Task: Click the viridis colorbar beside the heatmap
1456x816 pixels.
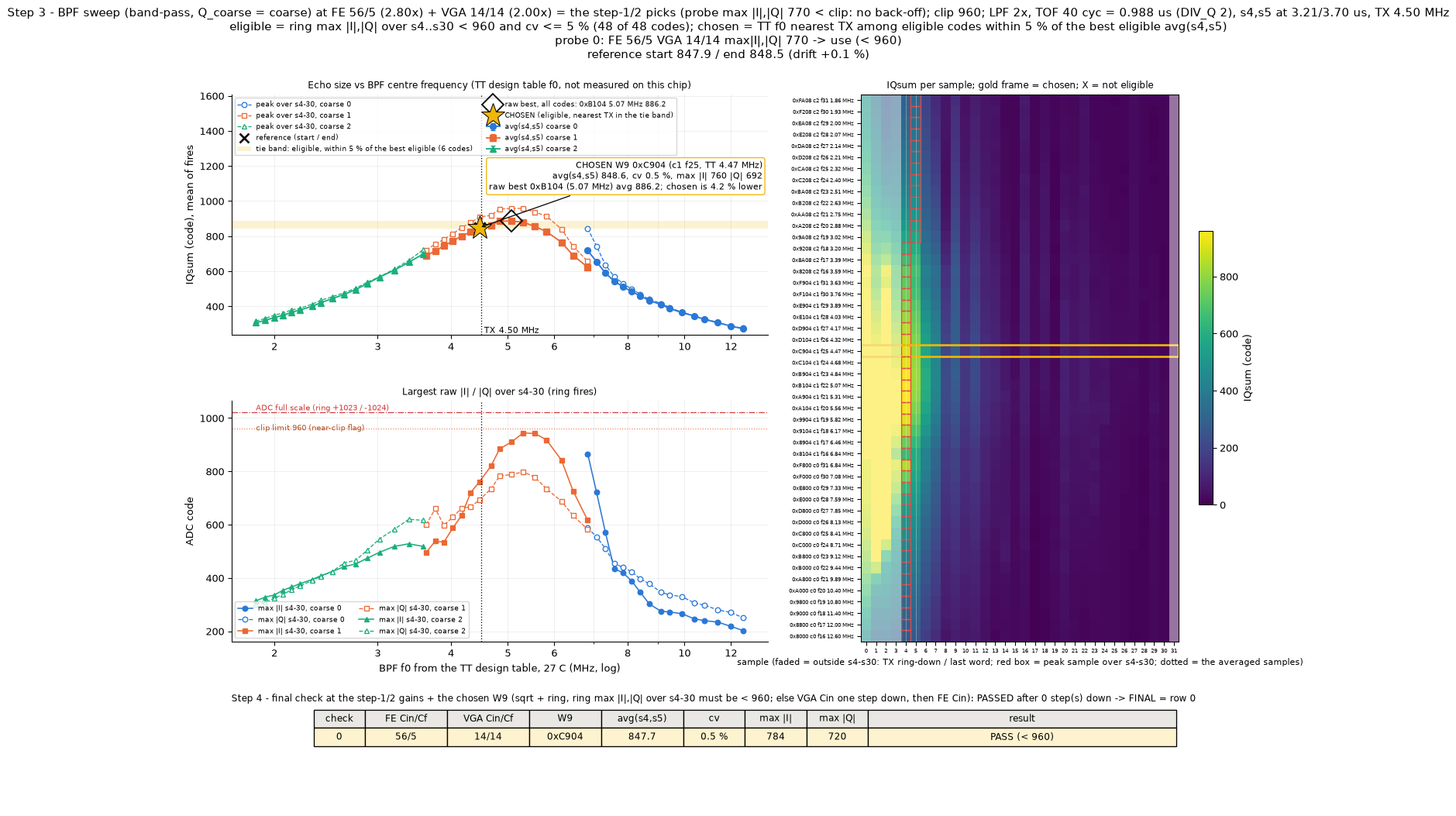Action: tap(1206, 368)
